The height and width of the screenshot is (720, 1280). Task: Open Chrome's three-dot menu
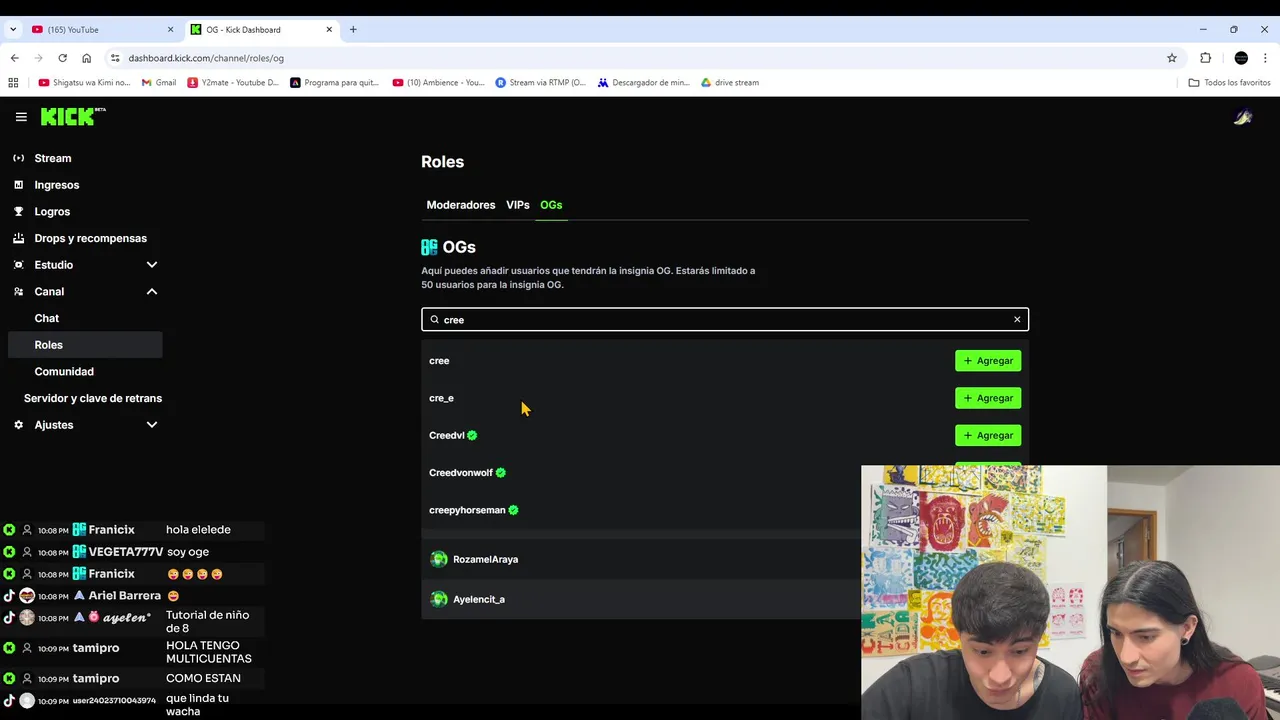click(x=1266, y=58)
